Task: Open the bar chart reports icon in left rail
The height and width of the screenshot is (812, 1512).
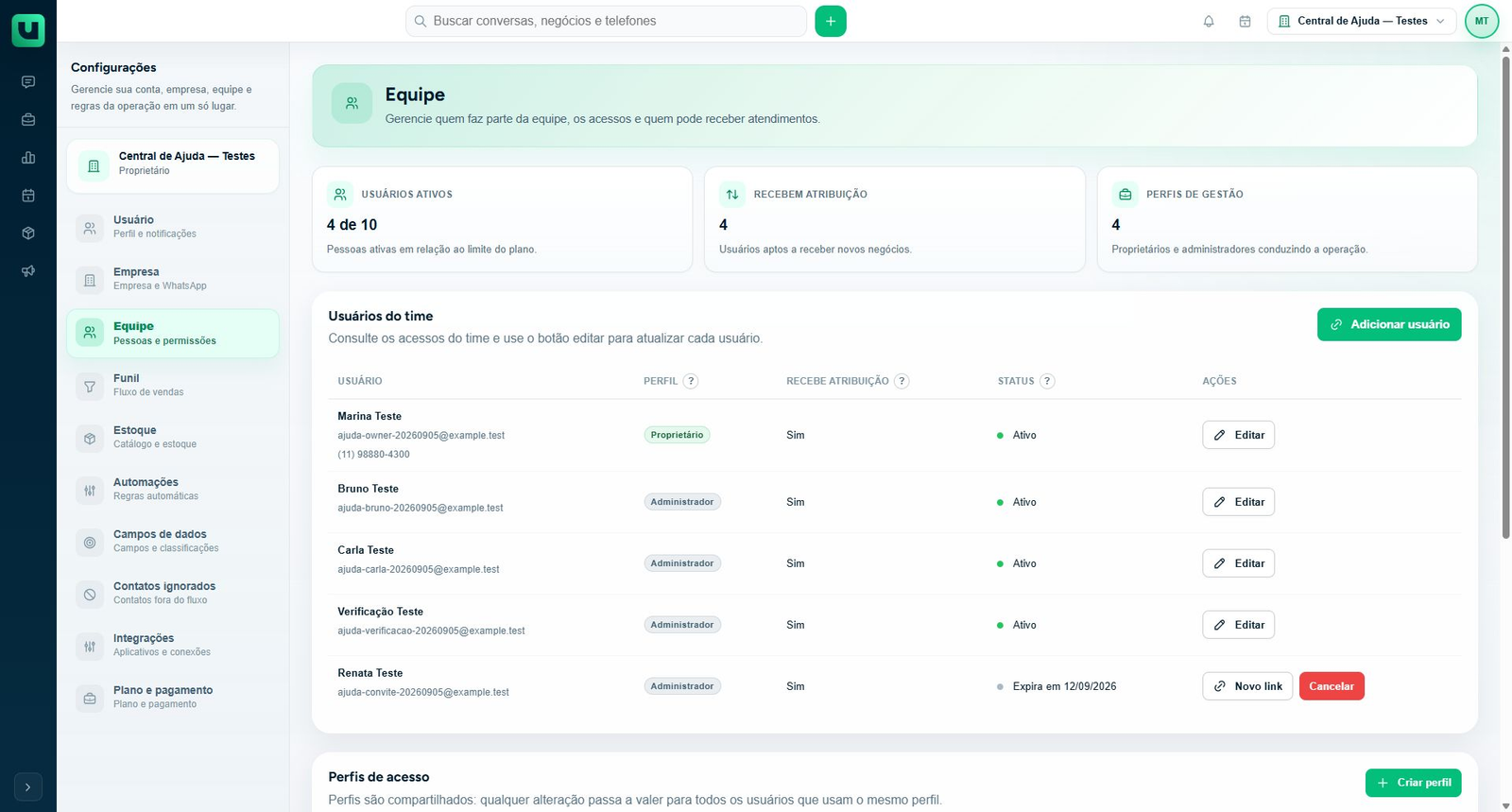Action: coord(28,158)
